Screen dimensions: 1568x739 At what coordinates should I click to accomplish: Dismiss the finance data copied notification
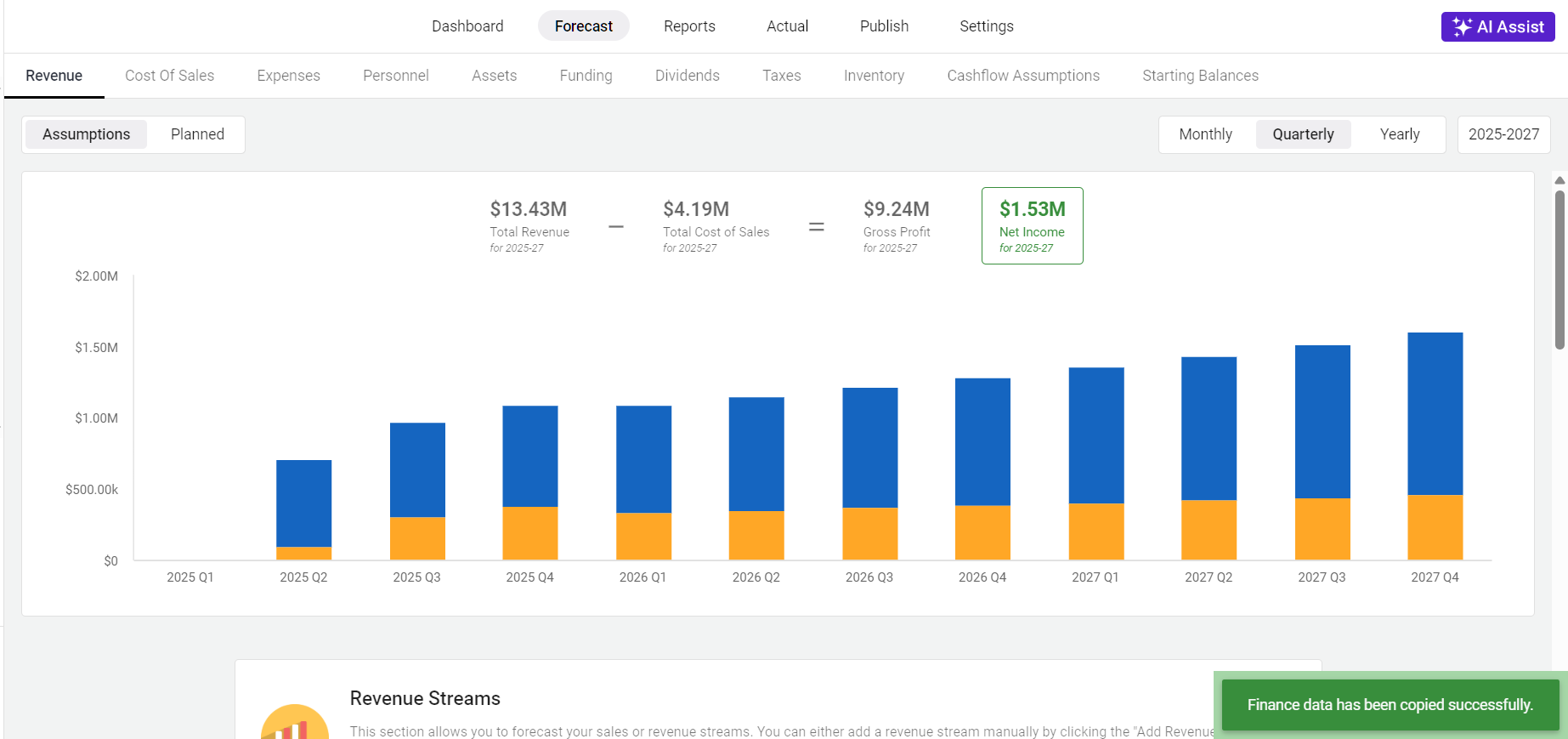coord(1390,705)
